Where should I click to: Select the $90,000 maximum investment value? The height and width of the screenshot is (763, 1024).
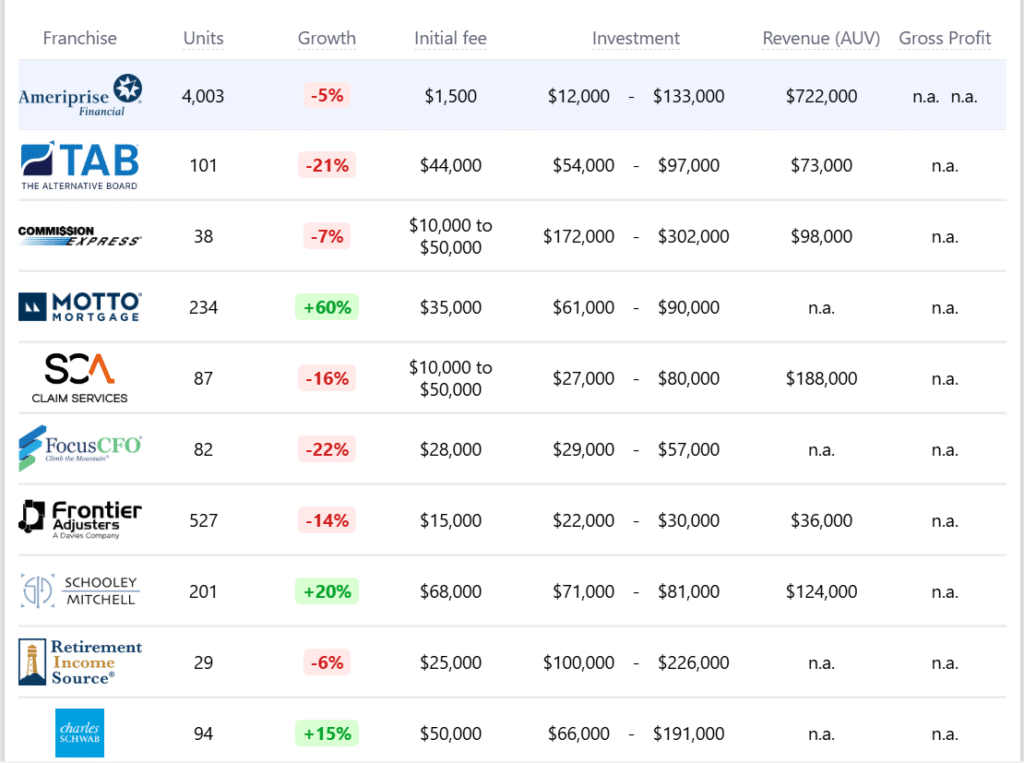[689, 307]
